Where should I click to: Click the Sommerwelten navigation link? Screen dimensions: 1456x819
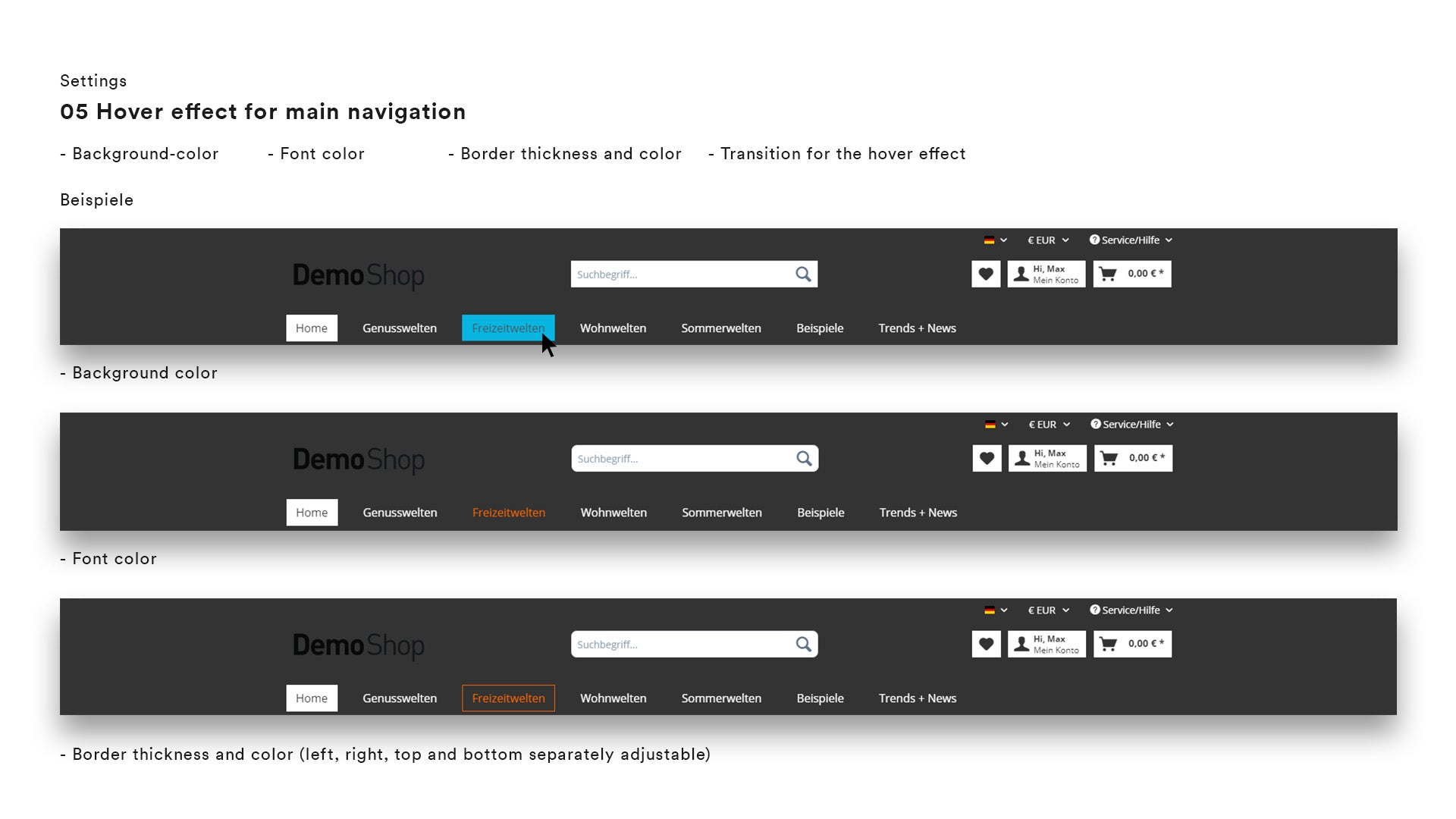tap(720, 327)
